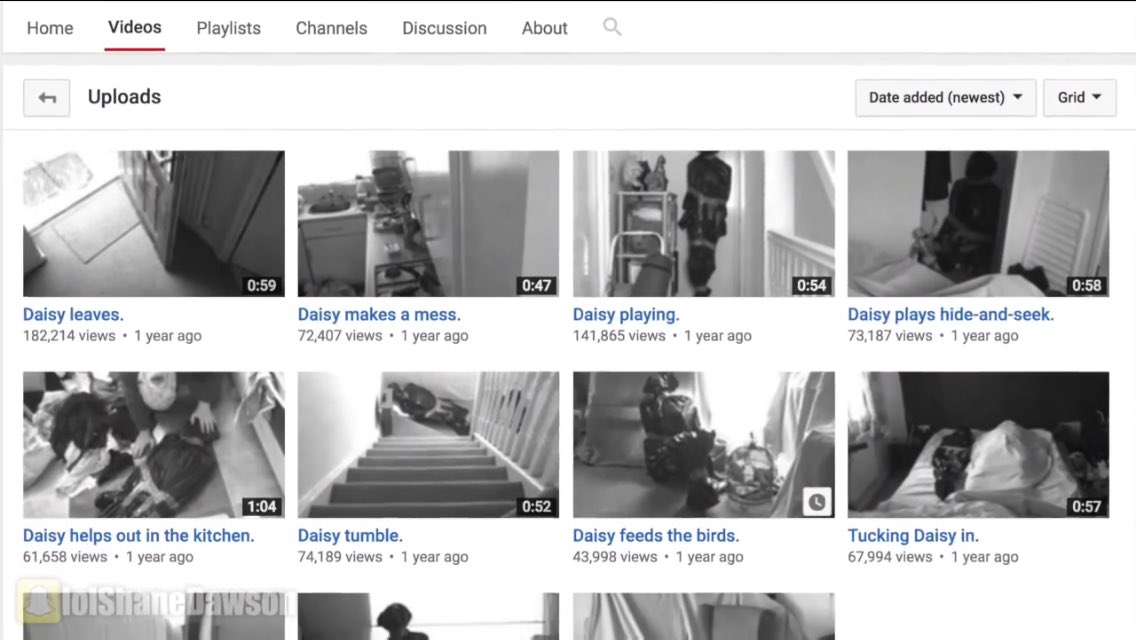Click the Uploads heading text
Image resolution: width=1136 pixels, height=640 pixels.
tap(125, 97)
